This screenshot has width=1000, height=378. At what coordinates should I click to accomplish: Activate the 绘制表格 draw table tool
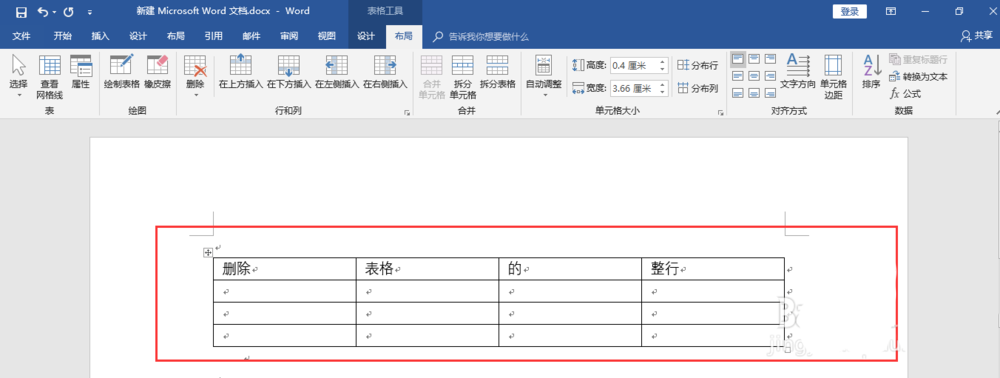(x=121, y=71)
